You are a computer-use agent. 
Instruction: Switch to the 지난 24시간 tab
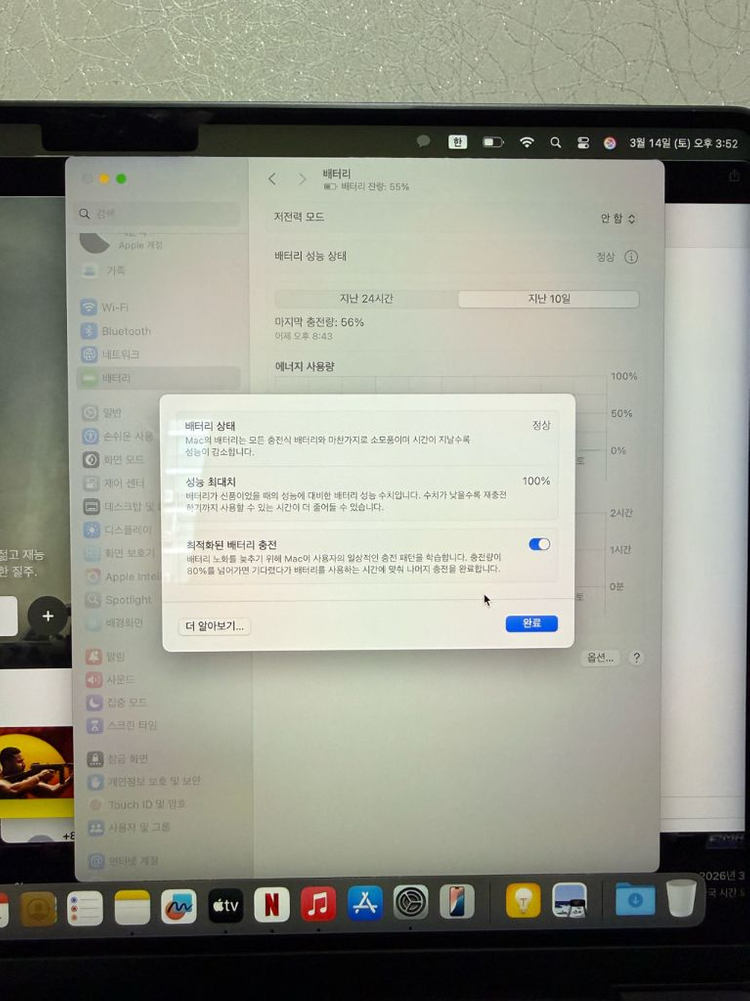point(366,298)
